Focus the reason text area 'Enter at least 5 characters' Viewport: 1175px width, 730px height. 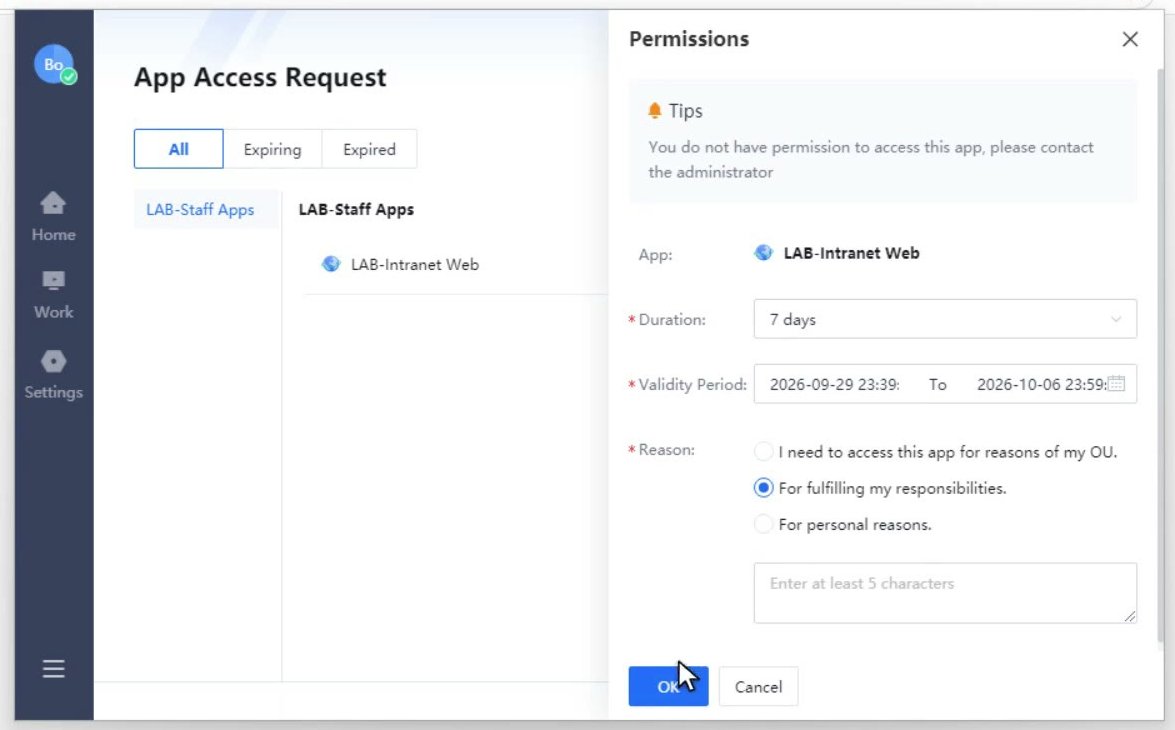click(945, 593)
